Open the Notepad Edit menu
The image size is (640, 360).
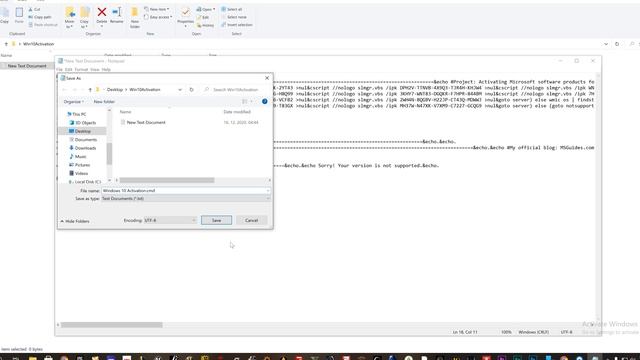coord(69,70)
